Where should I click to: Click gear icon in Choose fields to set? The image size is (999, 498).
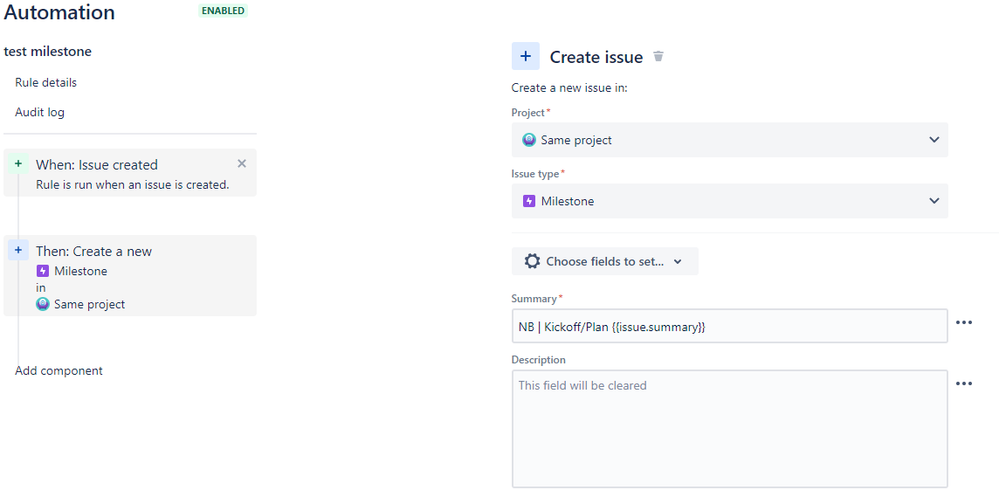(x=532, y=262)
